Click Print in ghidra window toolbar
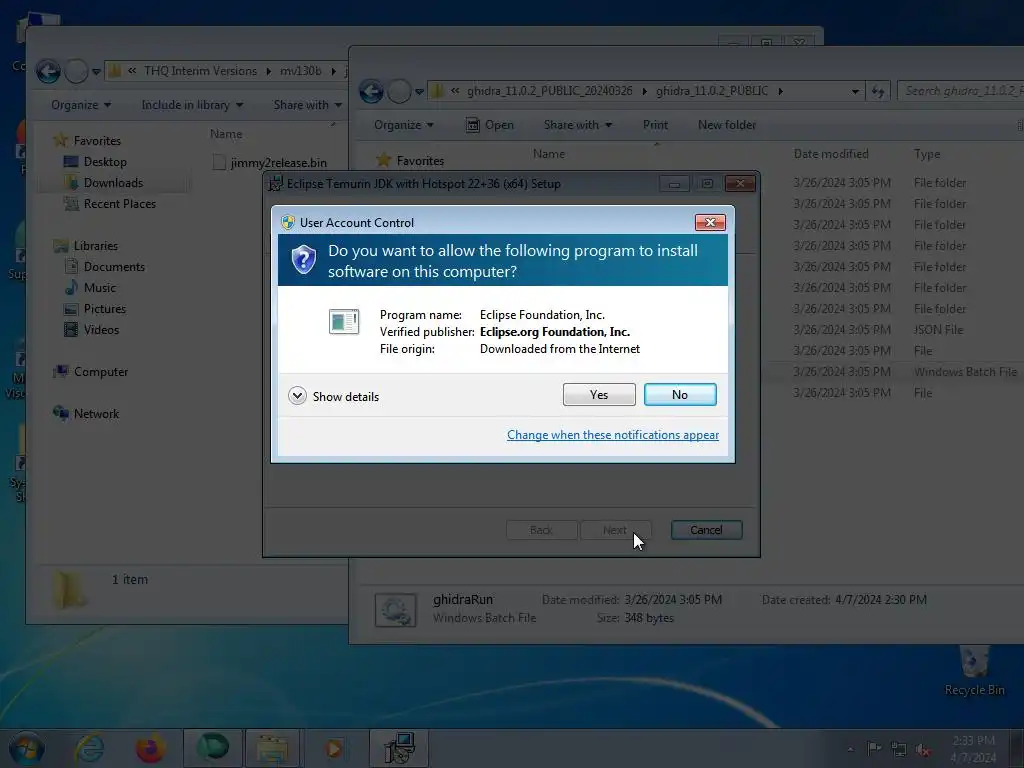The height and width of the screenshot is (768, 1024). tap(655, 125)
